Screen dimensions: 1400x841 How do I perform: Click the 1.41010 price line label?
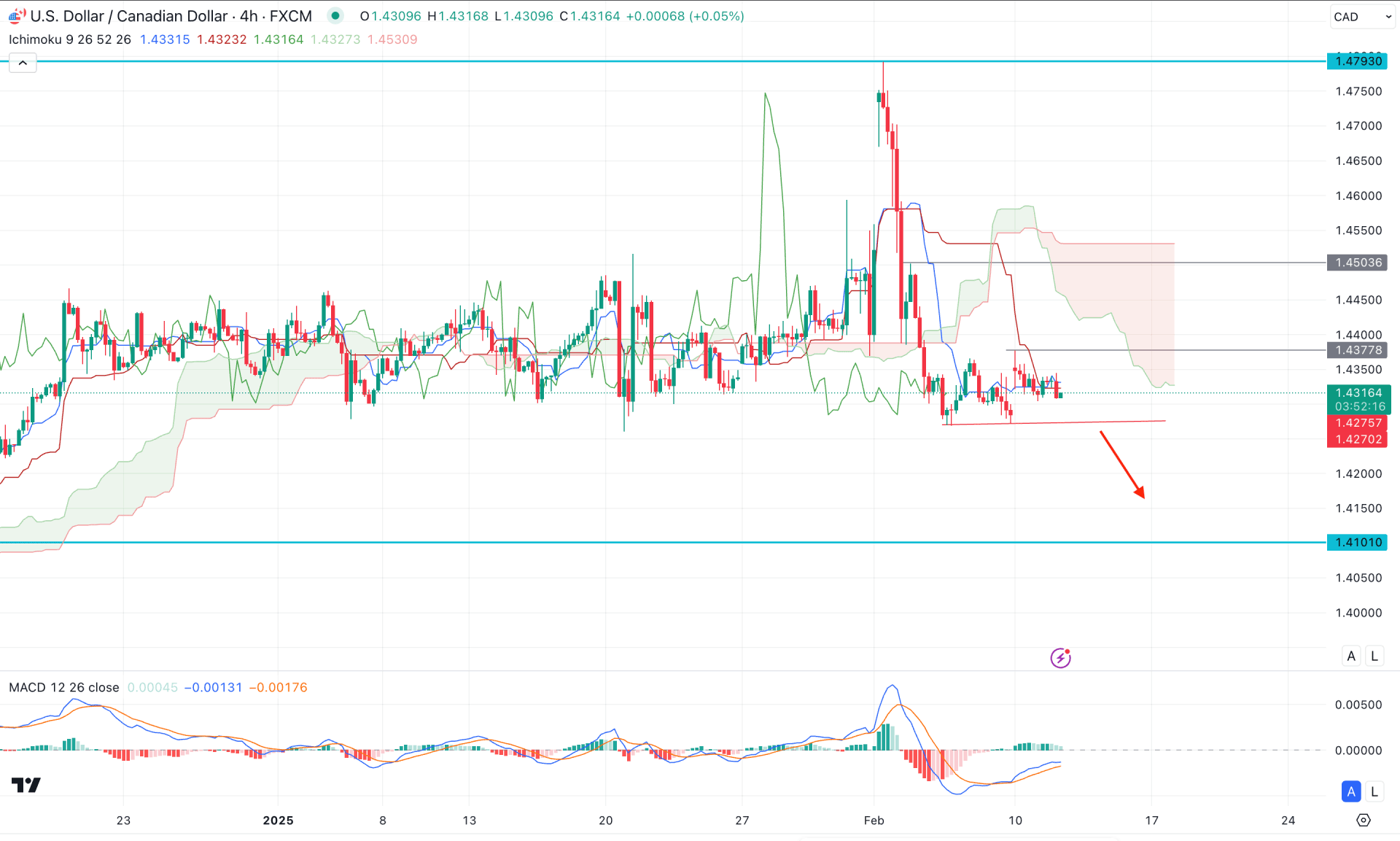tap(1357, 542)
